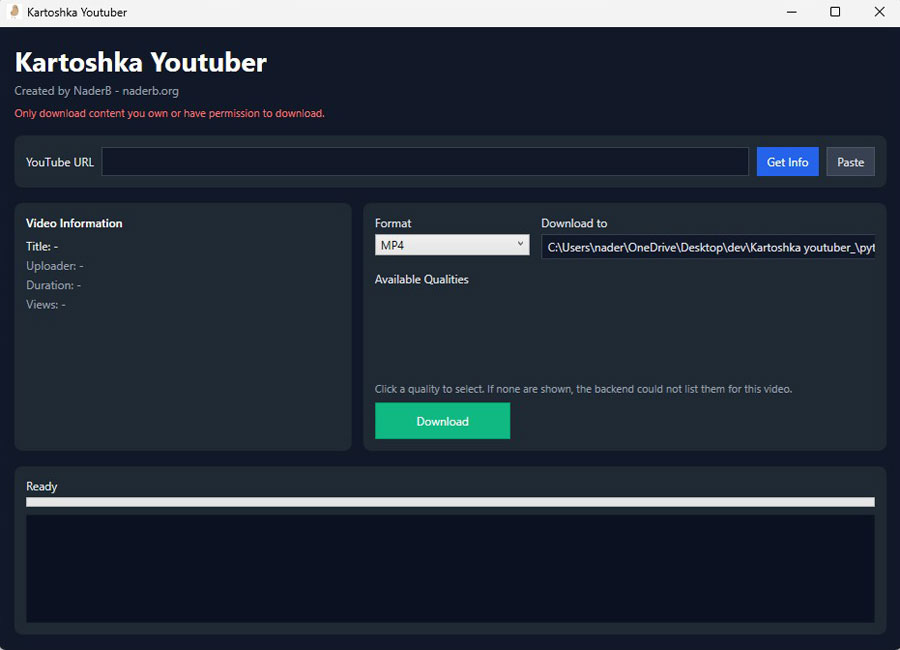Click the Download to path field
This screenshot has width=900, height=650.
click(708, 246)
